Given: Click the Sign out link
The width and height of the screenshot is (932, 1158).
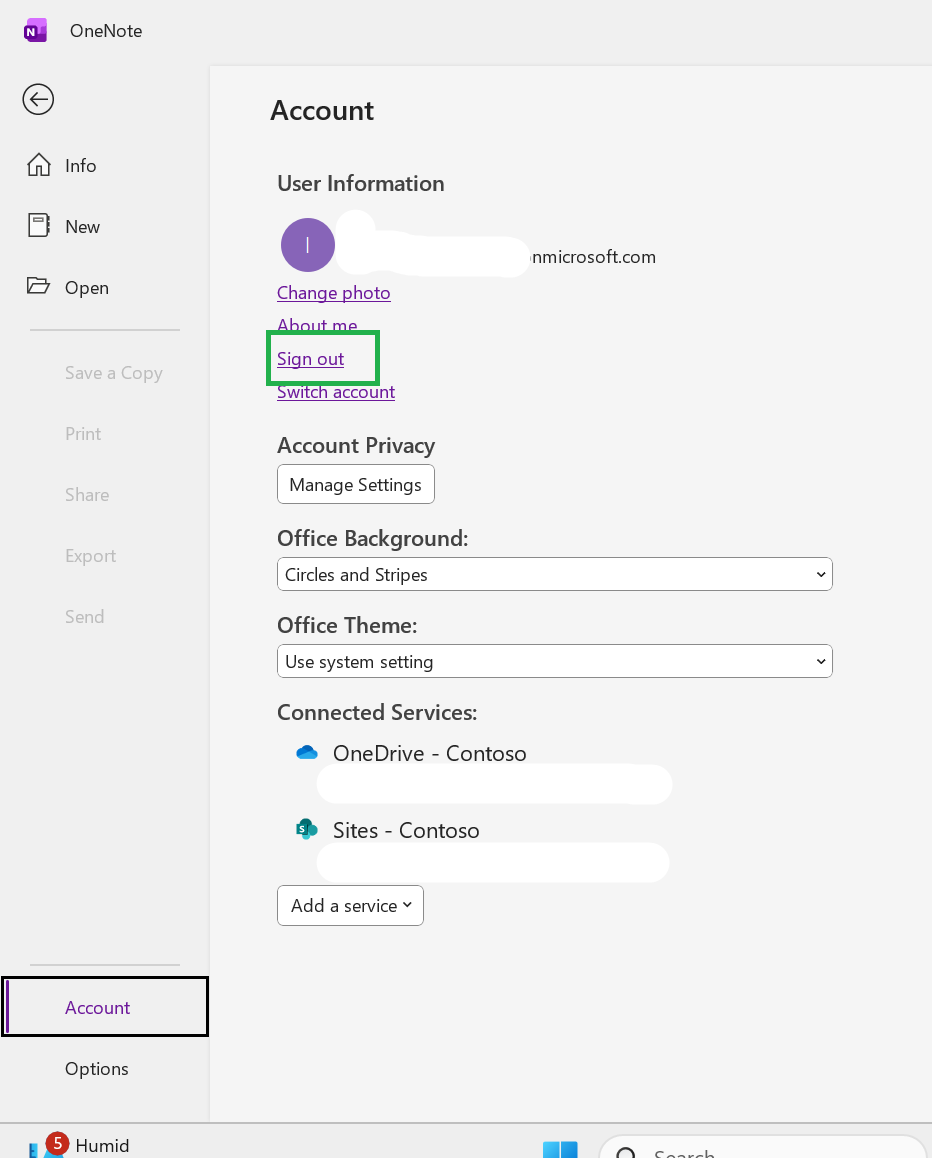Looking at the screenshot, I should (310, 359).
